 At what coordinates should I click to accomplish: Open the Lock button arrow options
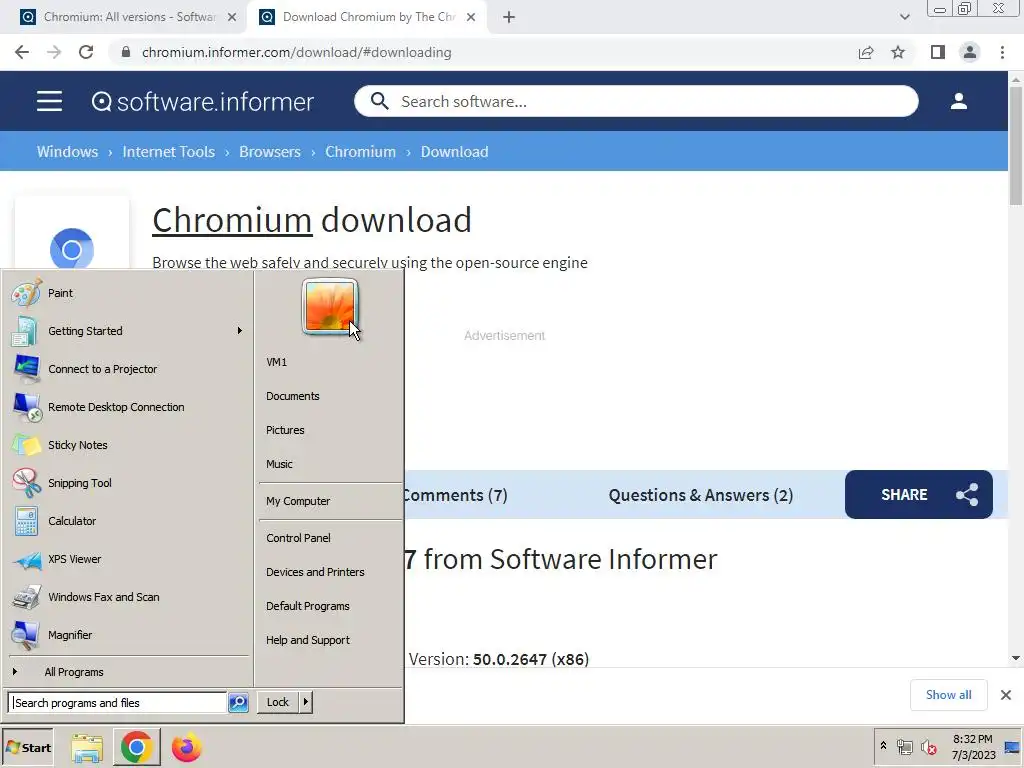click(x=306, y=702)
